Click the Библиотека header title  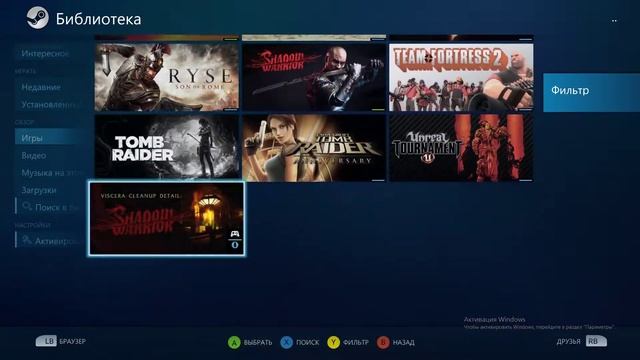pos(98,19)
